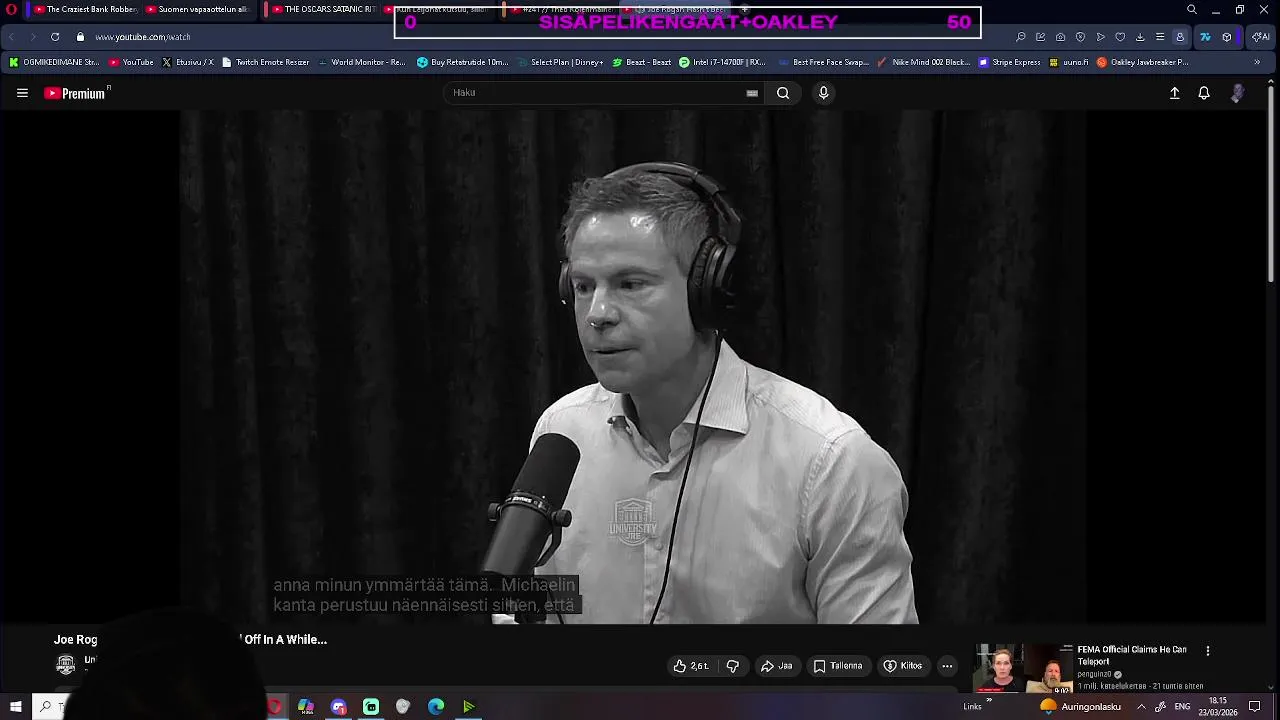Viewport: 1280px width, 720px height.
Task: Save video with Tallenna button
Action: click(838, 666)
